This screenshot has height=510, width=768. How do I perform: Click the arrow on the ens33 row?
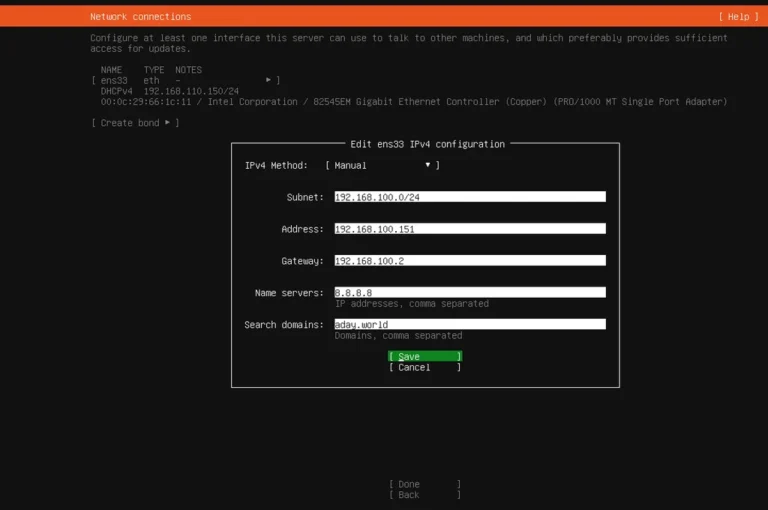(268, 80)
